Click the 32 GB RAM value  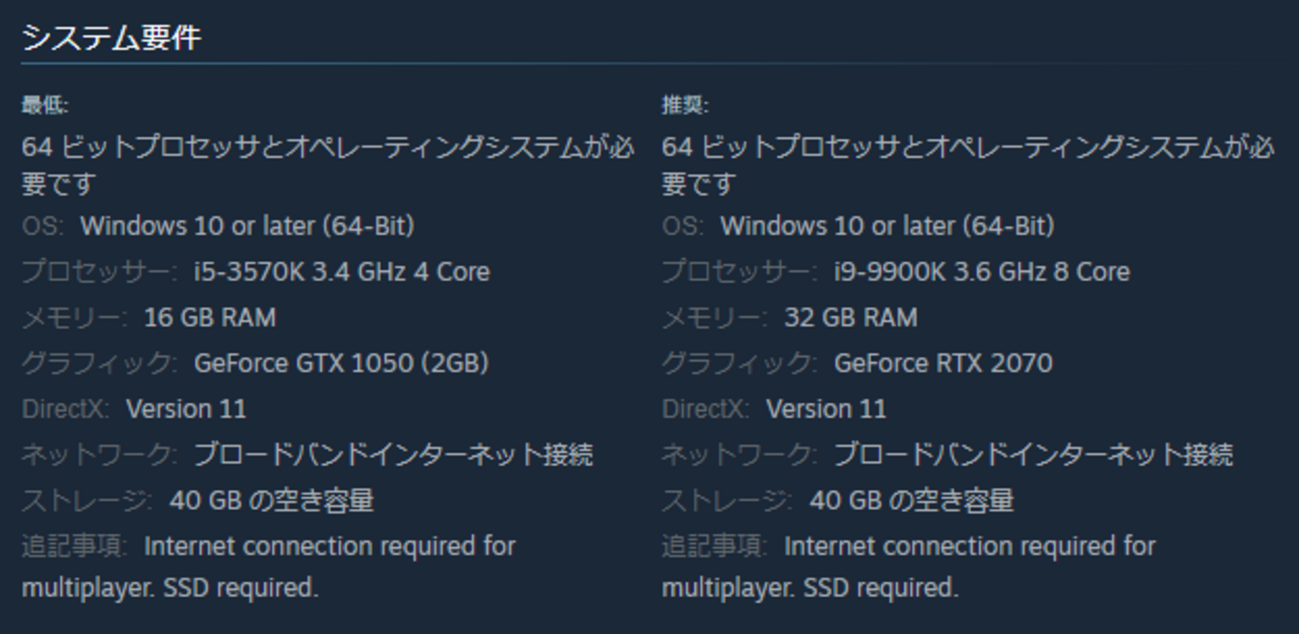pos(850,318)
